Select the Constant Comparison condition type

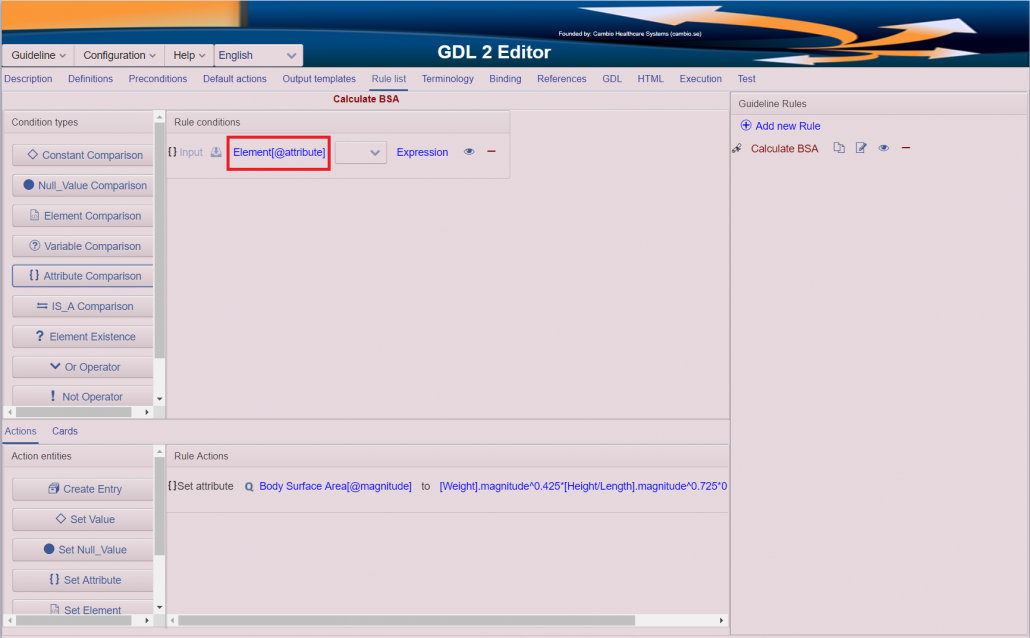point(81,155)
